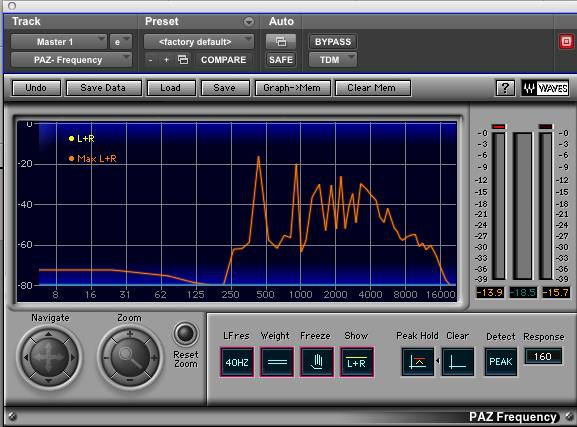Click the Reset Zoom knob button
This screenshot has width=577, height=427.
click(x=185, y=334)
